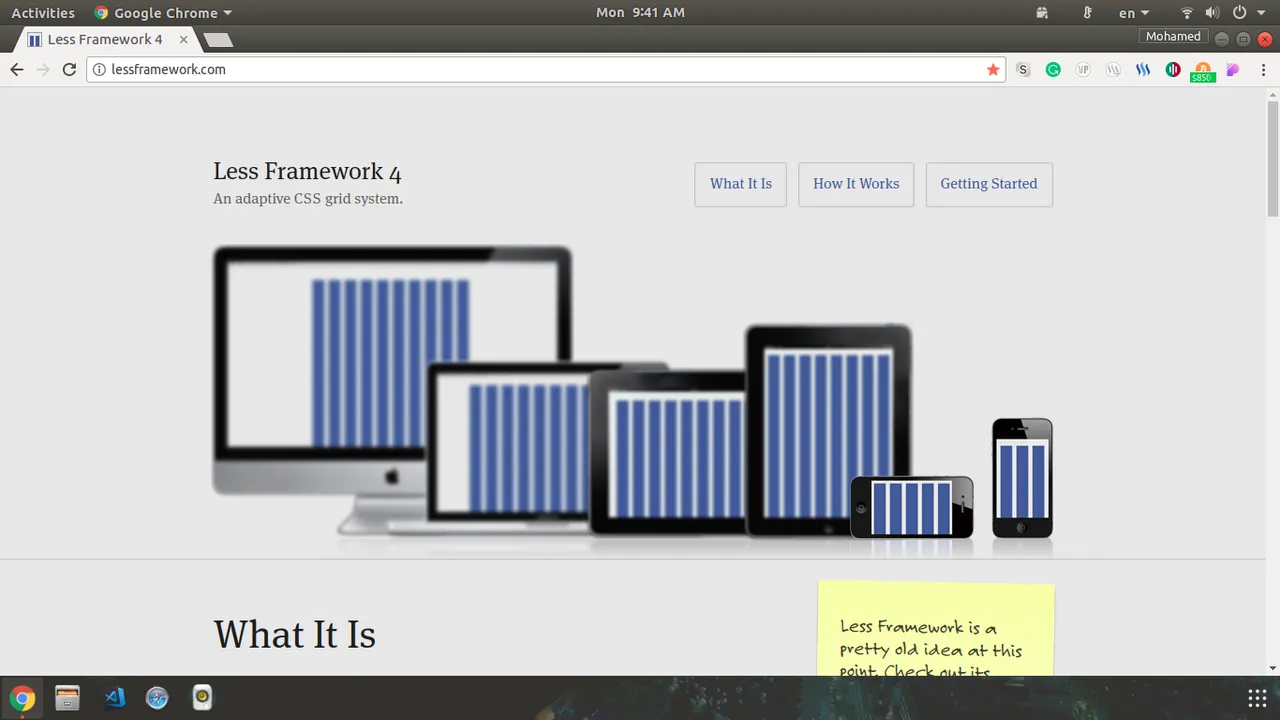This screenshot has width=1280, height=720.
Task: Click the volume speaker icon
Action: click(x=1212, y=13)
